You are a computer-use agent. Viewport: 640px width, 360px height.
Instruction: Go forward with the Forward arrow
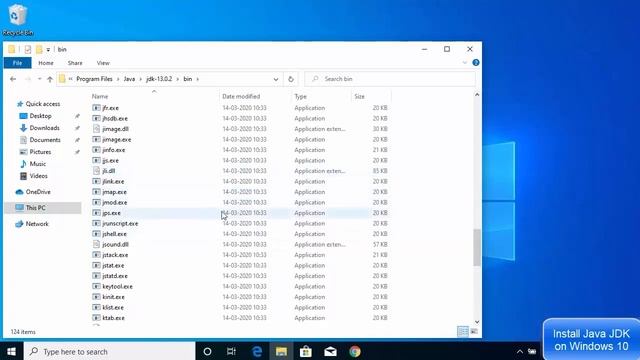click(x=28, y=79)
